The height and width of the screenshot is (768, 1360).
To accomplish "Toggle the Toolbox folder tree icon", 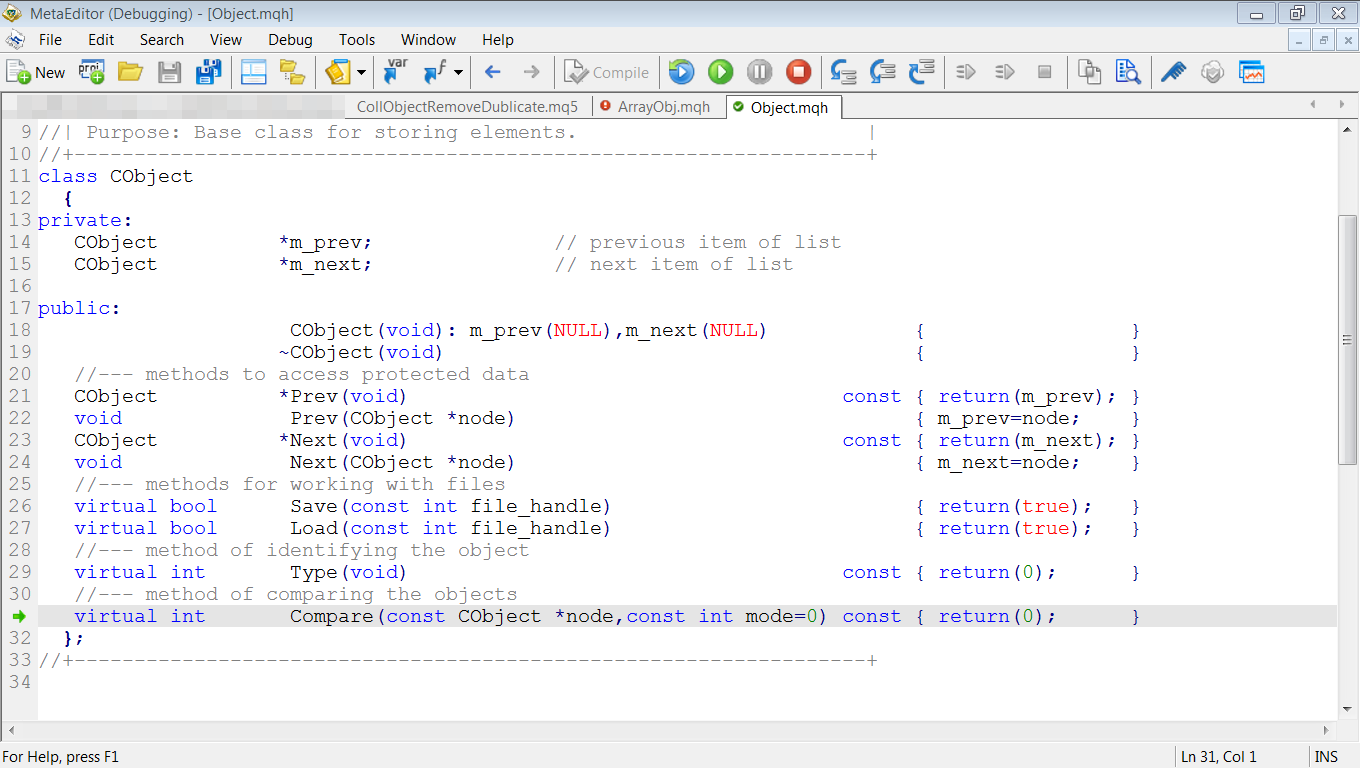I will (x=292, y=72).
